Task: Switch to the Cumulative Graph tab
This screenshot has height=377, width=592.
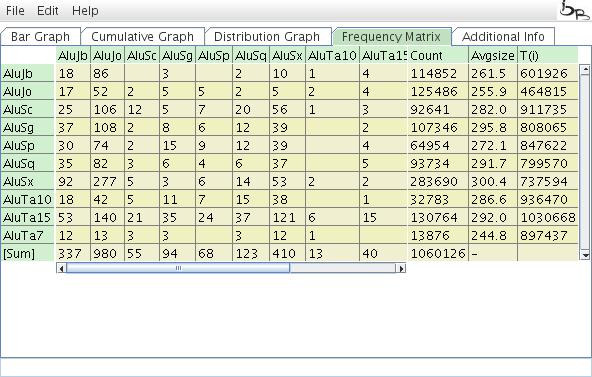Action: [x=143, y=37]
